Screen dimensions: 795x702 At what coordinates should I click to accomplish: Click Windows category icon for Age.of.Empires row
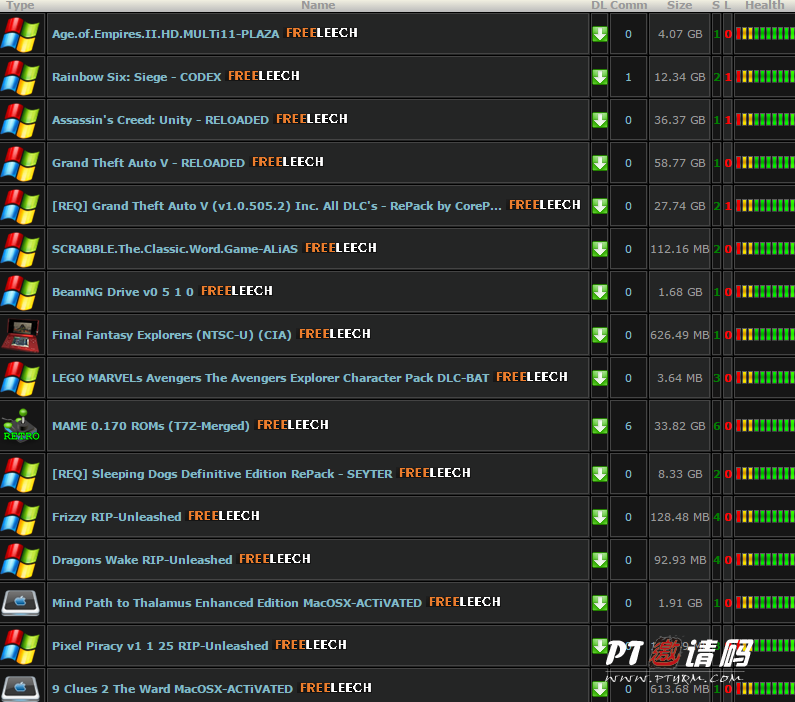pos(20,34)
